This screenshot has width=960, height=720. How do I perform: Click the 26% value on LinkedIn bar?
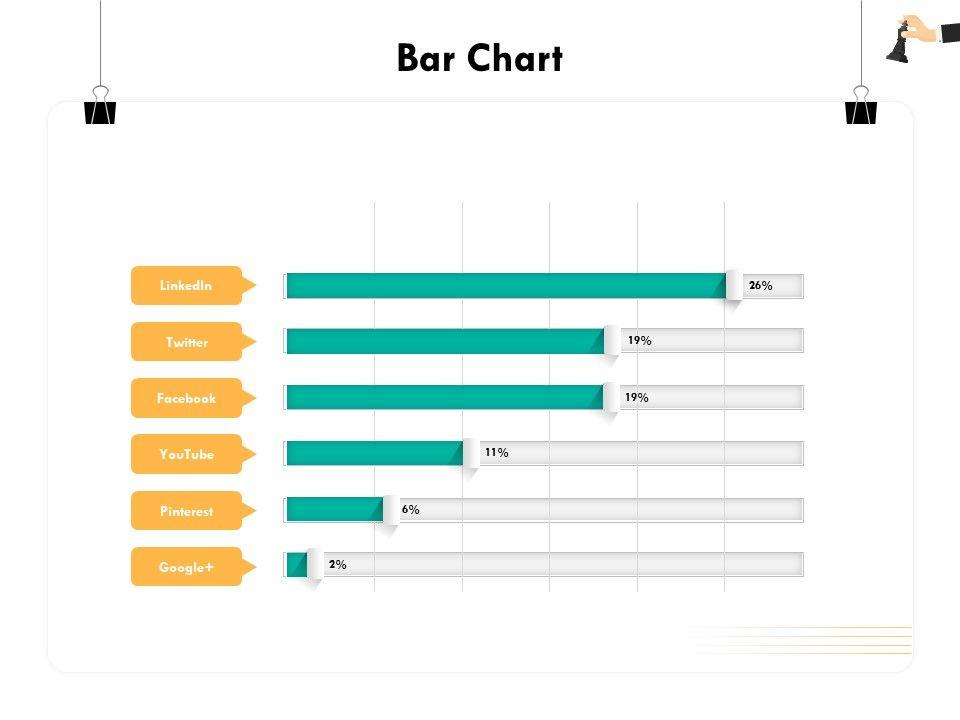pos(760,285)
